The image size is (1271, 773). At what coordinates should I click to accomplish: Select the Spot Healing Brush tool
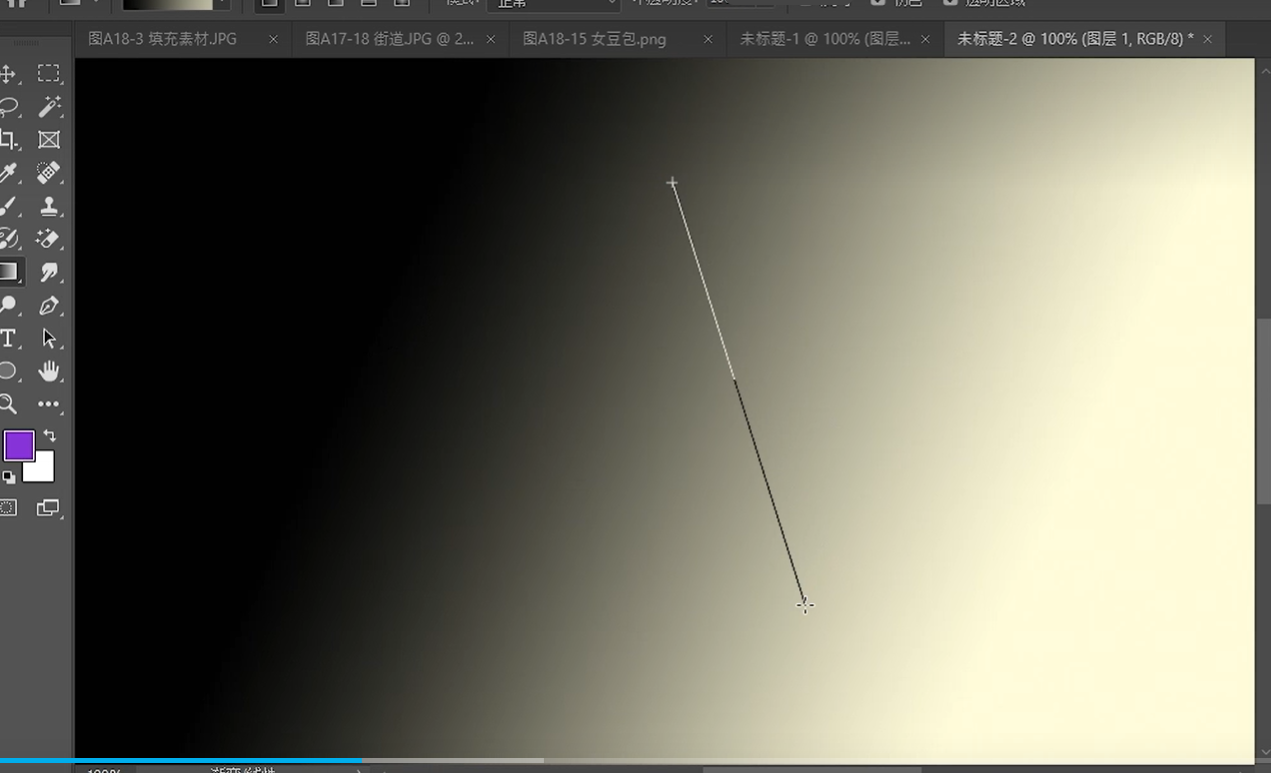click(x=48, y=173)
